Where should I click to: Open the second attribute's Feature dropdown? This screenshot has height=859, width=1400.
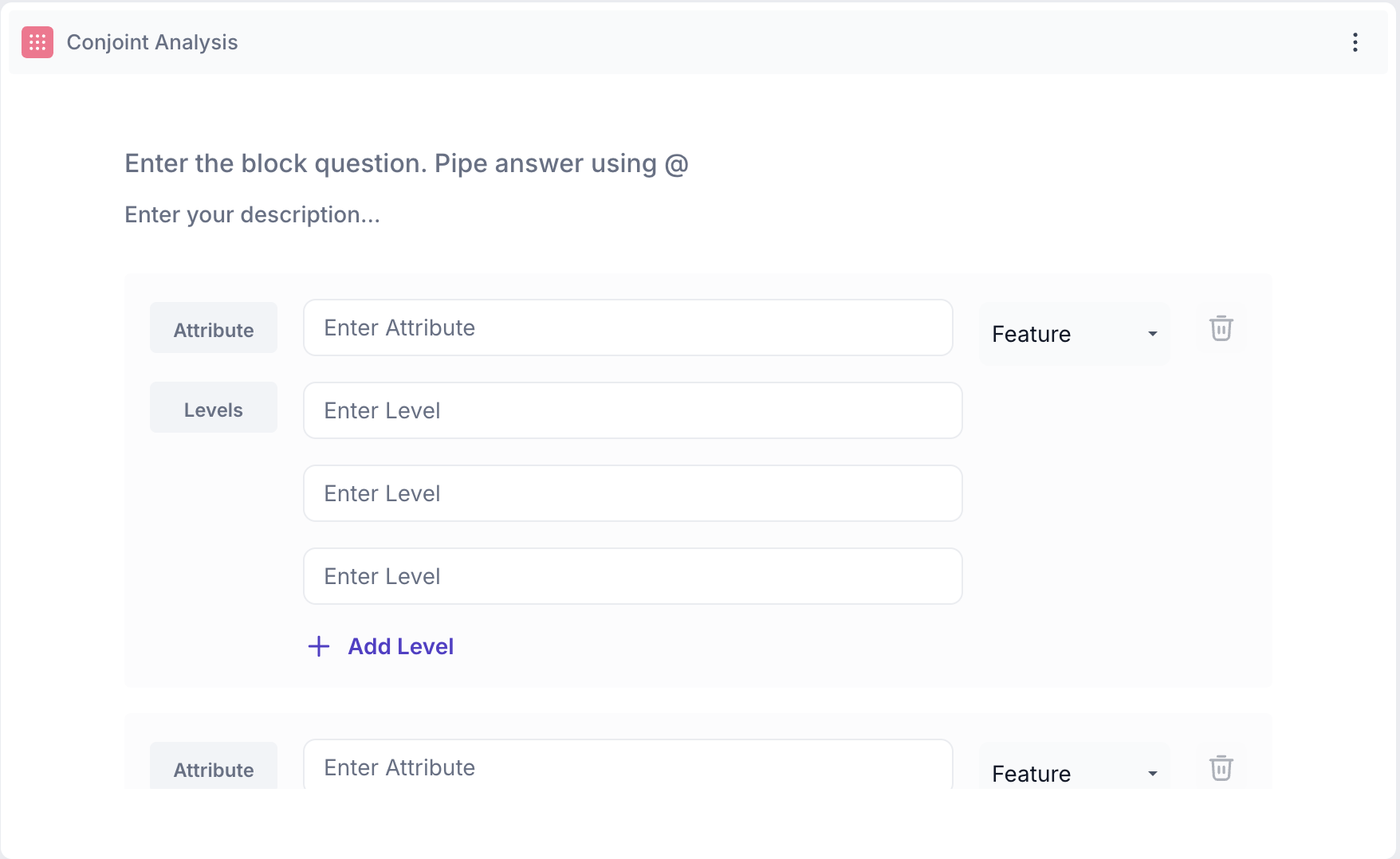tap(1073, 773)
